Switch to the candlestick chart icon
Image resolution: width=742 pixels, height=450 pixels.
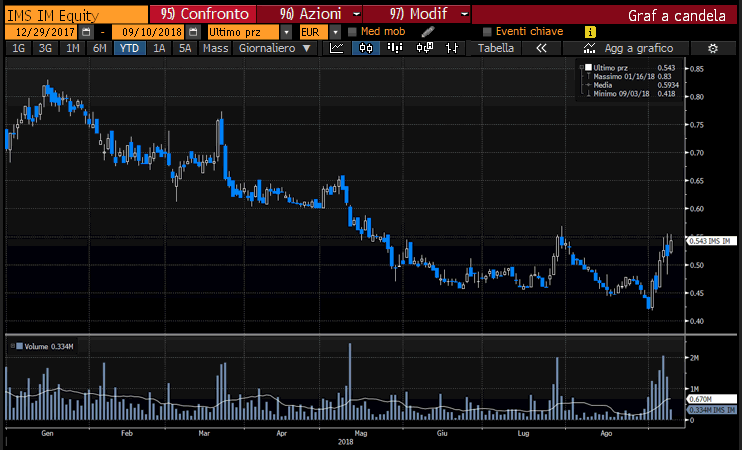click(x=367, y=48)
